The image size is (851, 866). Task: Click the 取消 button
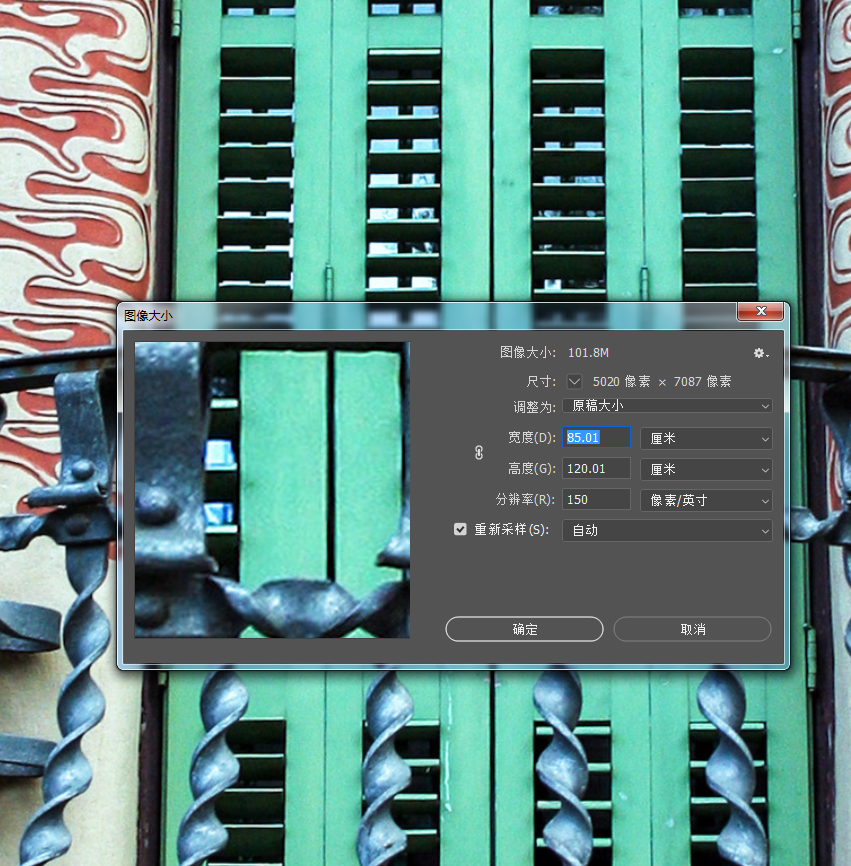point(693,629)
